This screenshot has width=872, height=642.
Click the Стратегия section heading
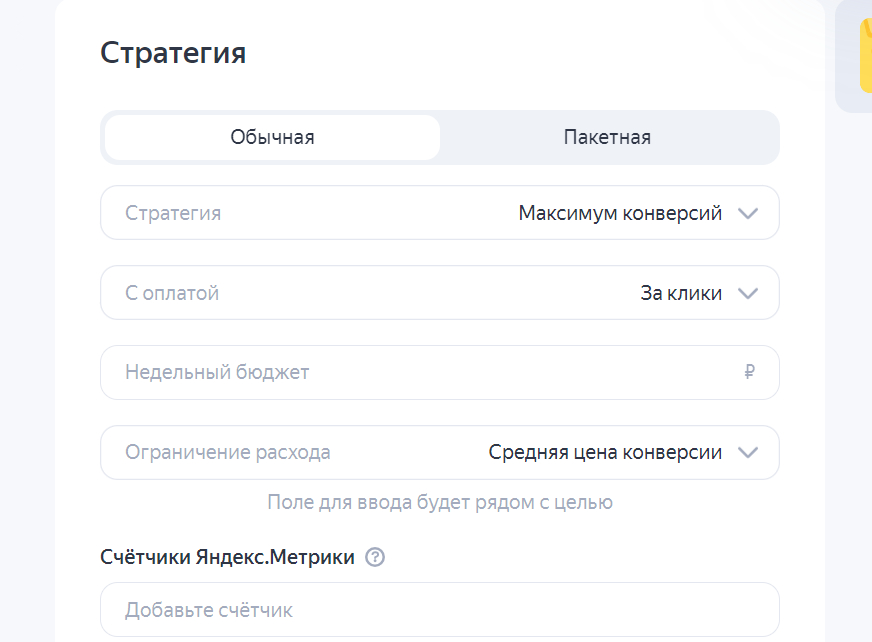[173, 53]
